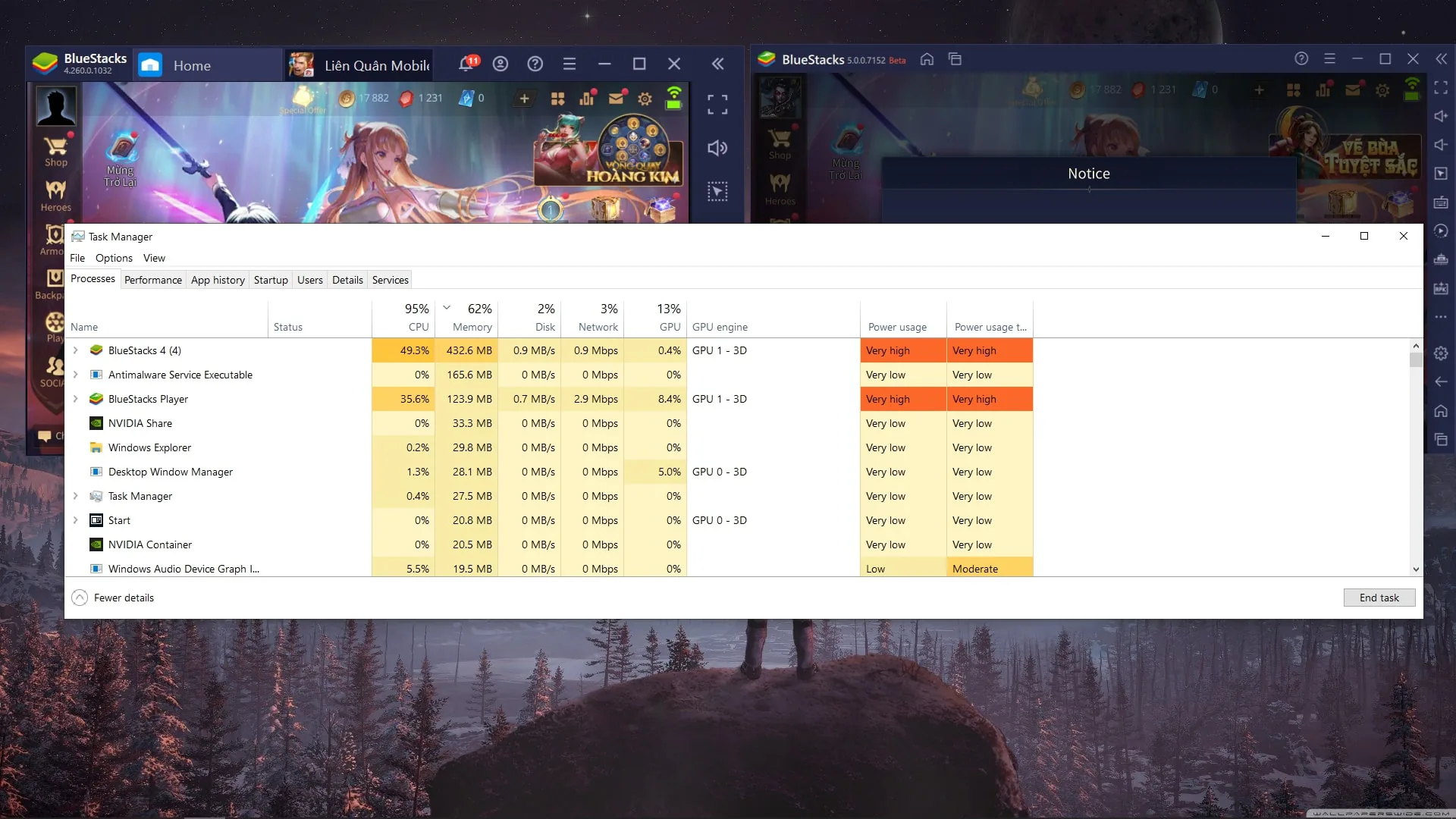The image size is (1456, 819).
Task: Open hamburger menu in BlueStacks 4
Action: (x=570, y=64)
